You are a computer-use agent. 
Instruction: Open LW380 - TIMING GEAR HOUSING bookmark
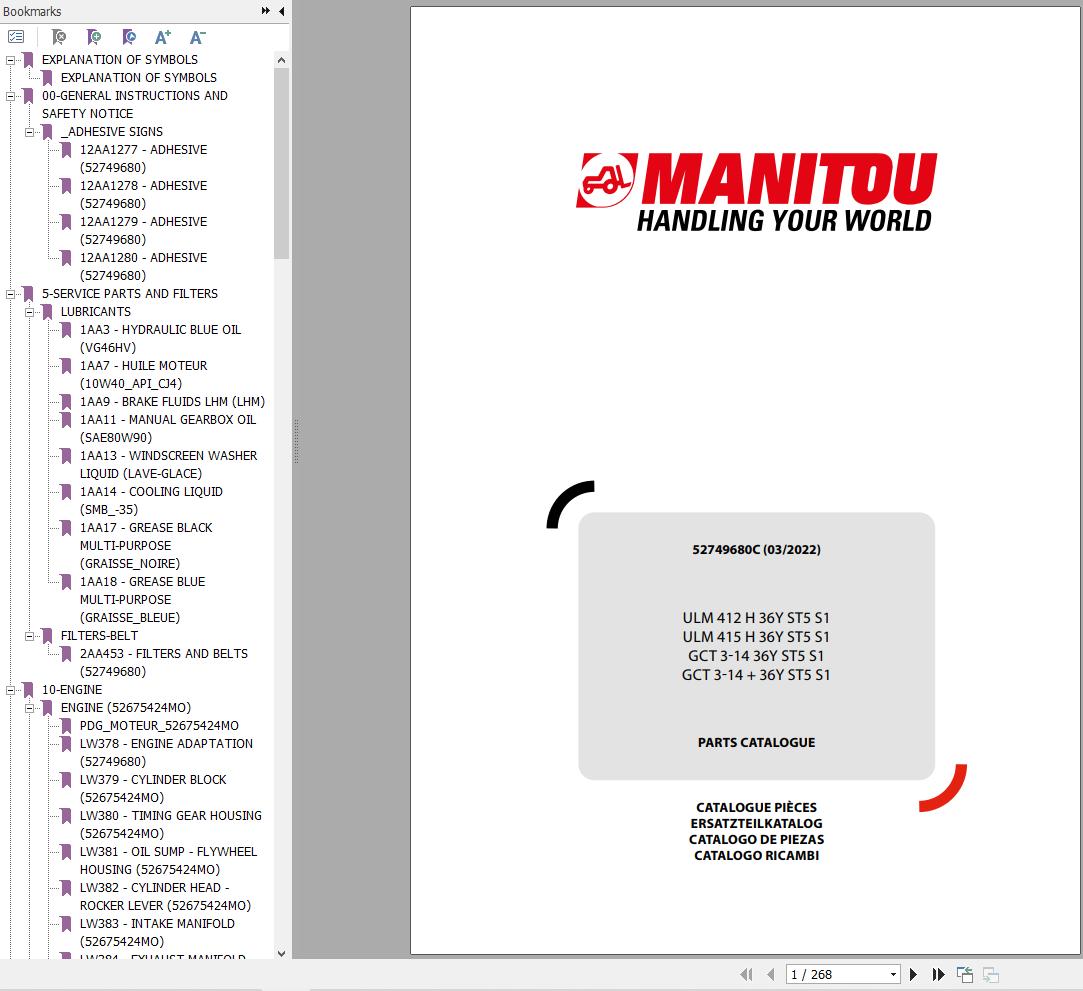tap(171, 824)
